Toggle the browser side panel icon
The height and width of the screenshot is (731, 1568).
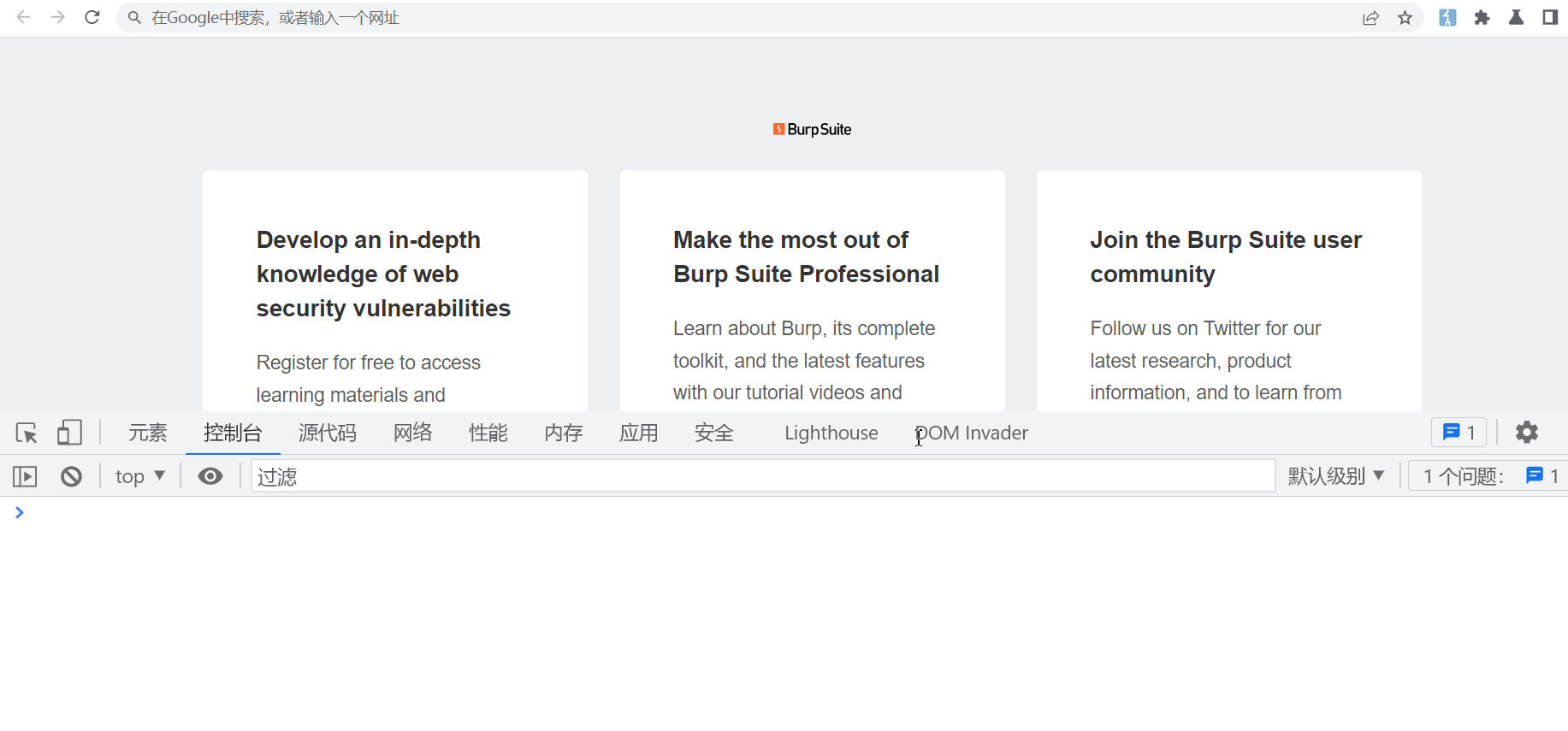[x=1549, y=18]
